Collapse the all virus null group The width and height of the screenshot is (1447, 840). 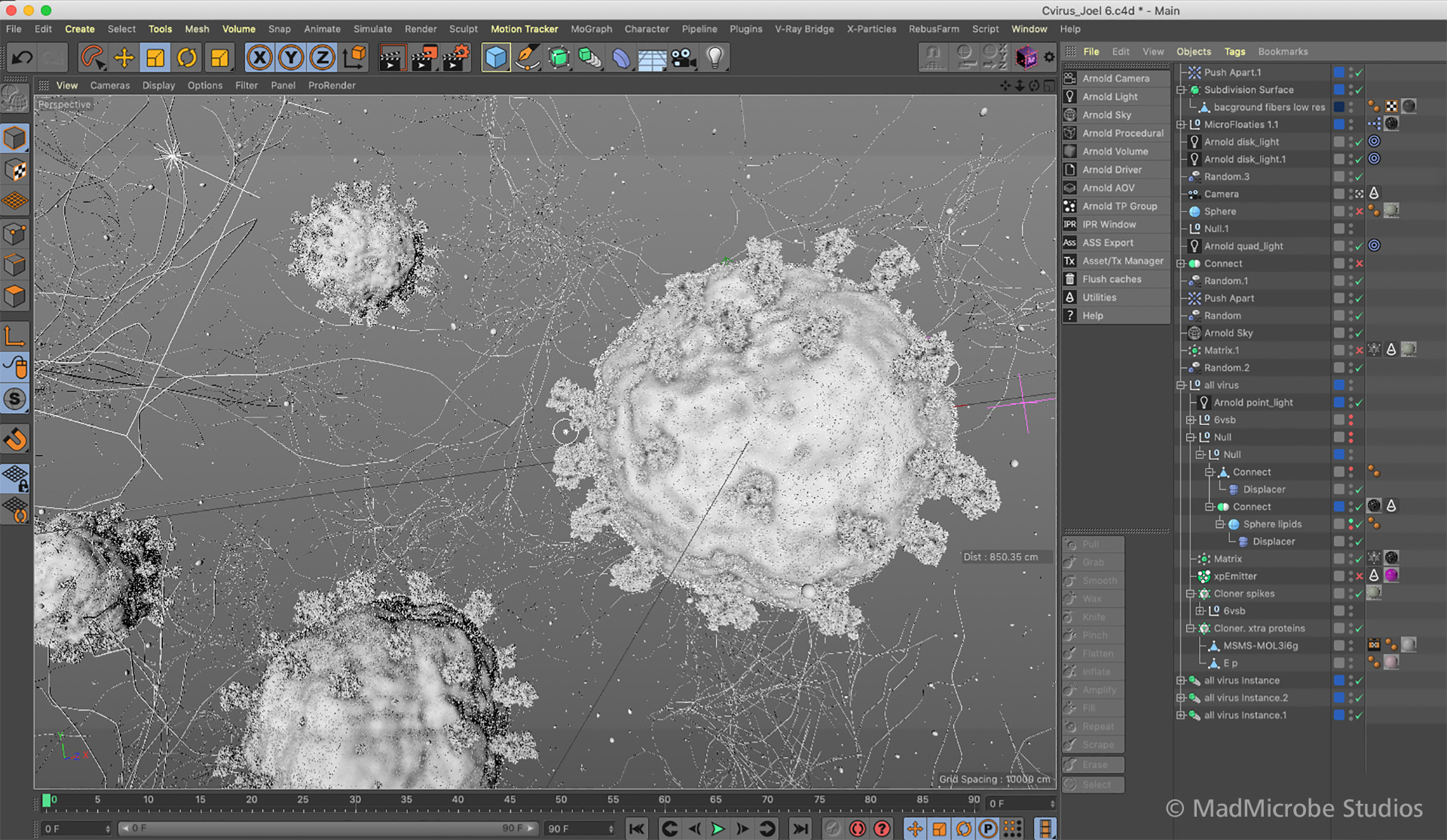(x=1181, y=385)
